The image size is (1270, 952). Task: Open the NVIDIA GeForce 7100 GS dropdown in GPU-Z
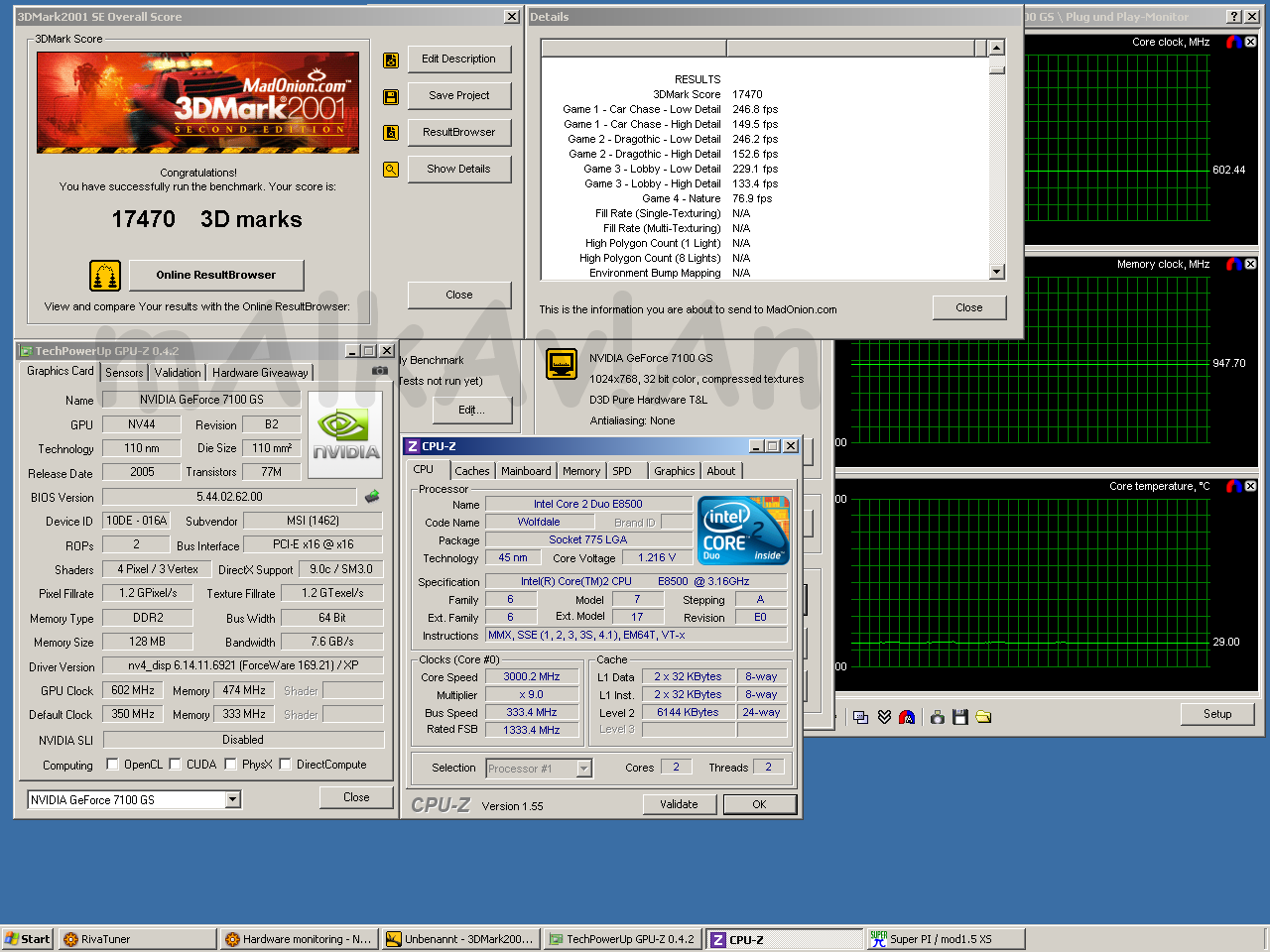tap(233, 799)
